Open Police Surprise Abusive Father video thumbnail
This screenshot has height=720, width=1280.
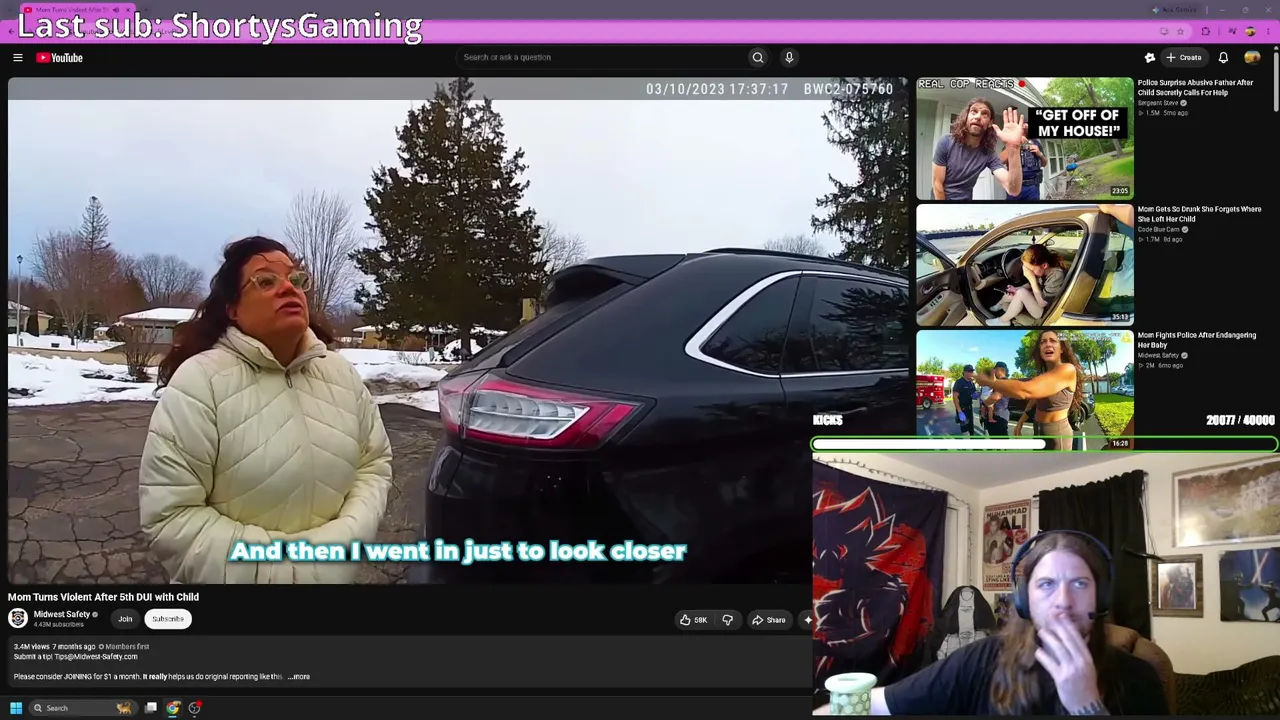1025,138
